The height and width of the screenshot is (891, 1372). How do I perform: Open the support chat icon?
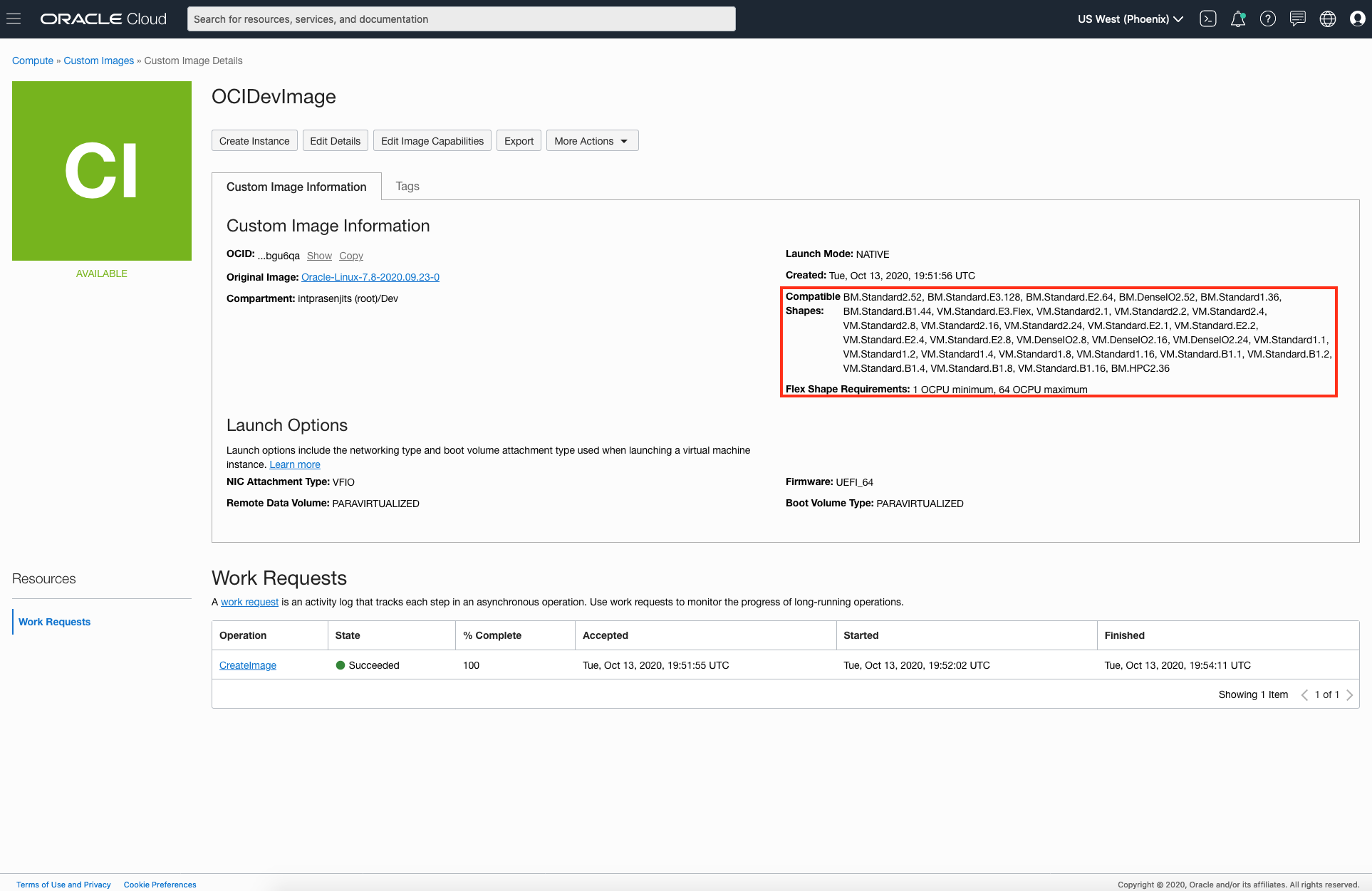(x=1298, y=19)
